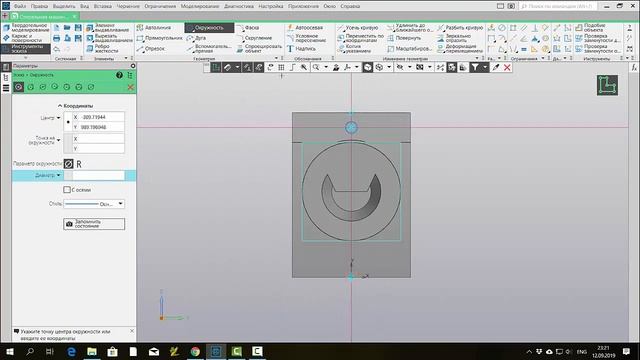This screenshot has width=640, height=360.
Task: Click the Save icon in system toolbar
Action: 78,28
